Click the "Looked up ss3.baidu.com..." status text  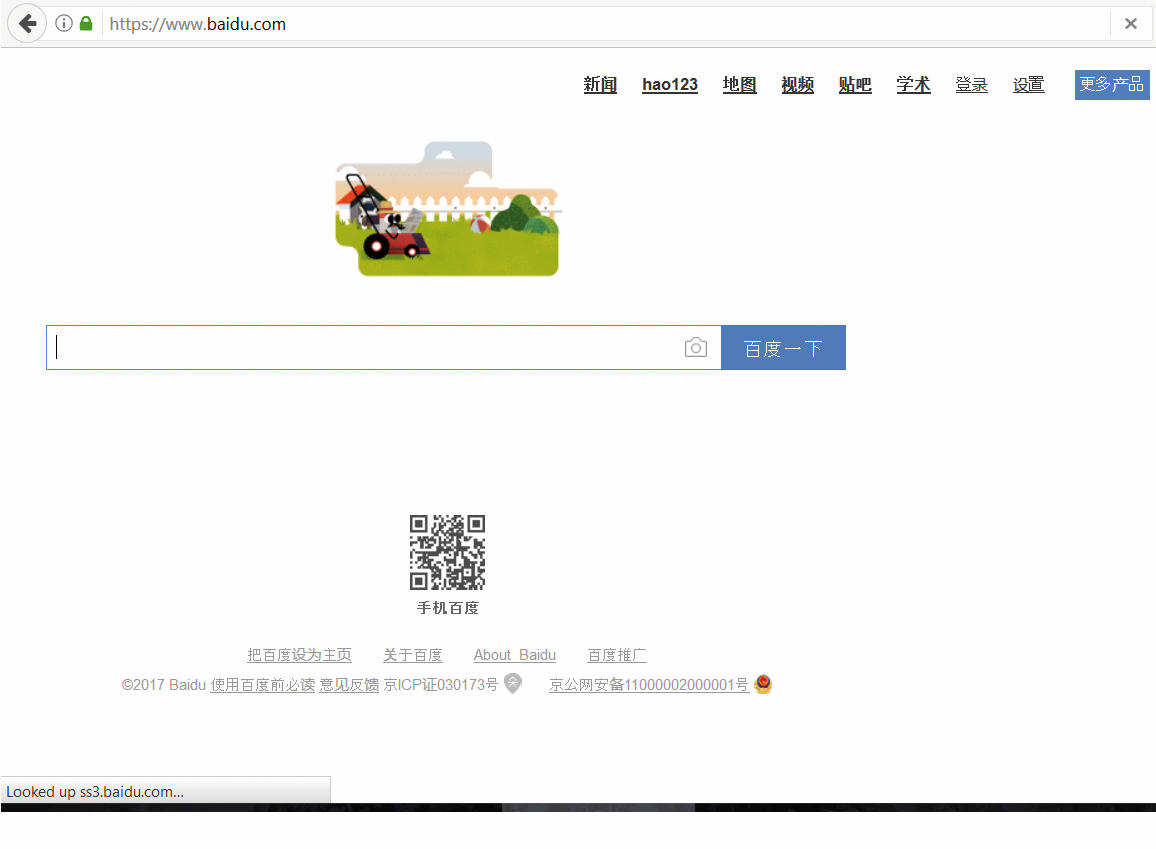pyautogui.click(x=95, y=792)
